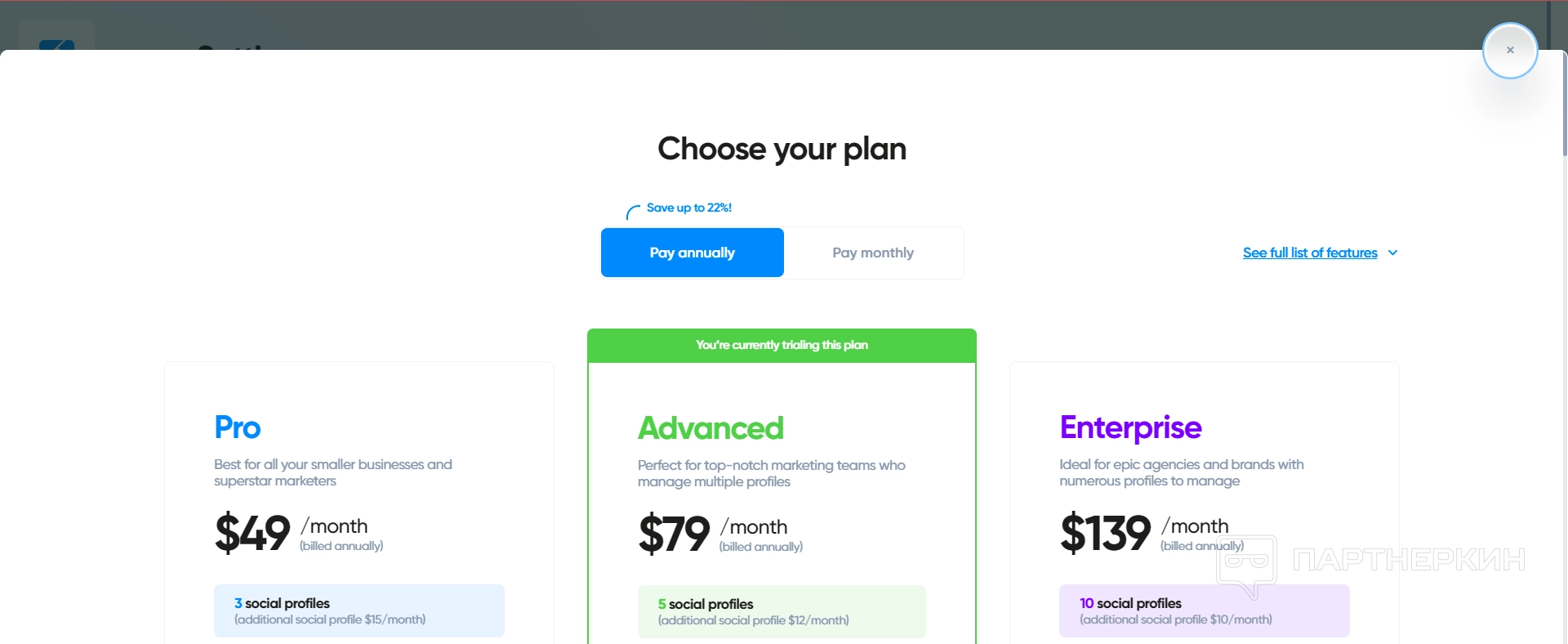The image size is (1568, 644).
Task: Open the See full list of features link
Action: click(1310, 253)
